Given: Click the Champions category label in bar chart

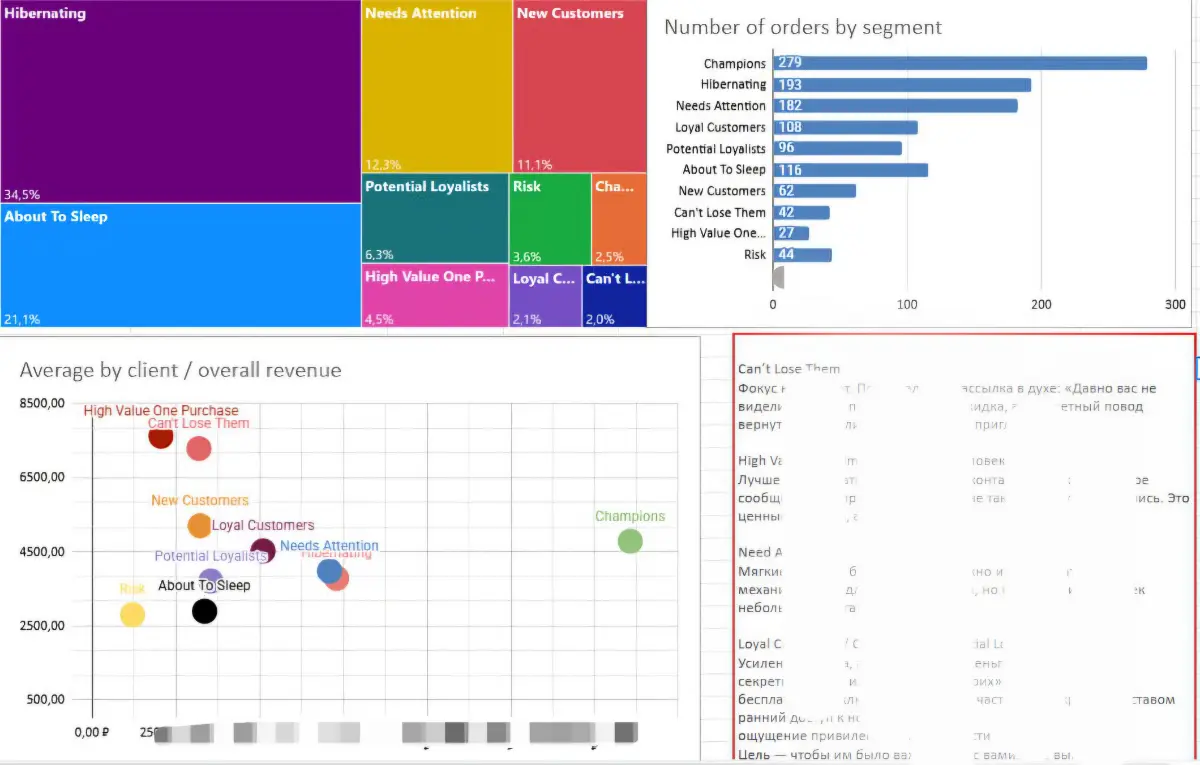Looking at the screenshot, I should click(x=735, y=64).
